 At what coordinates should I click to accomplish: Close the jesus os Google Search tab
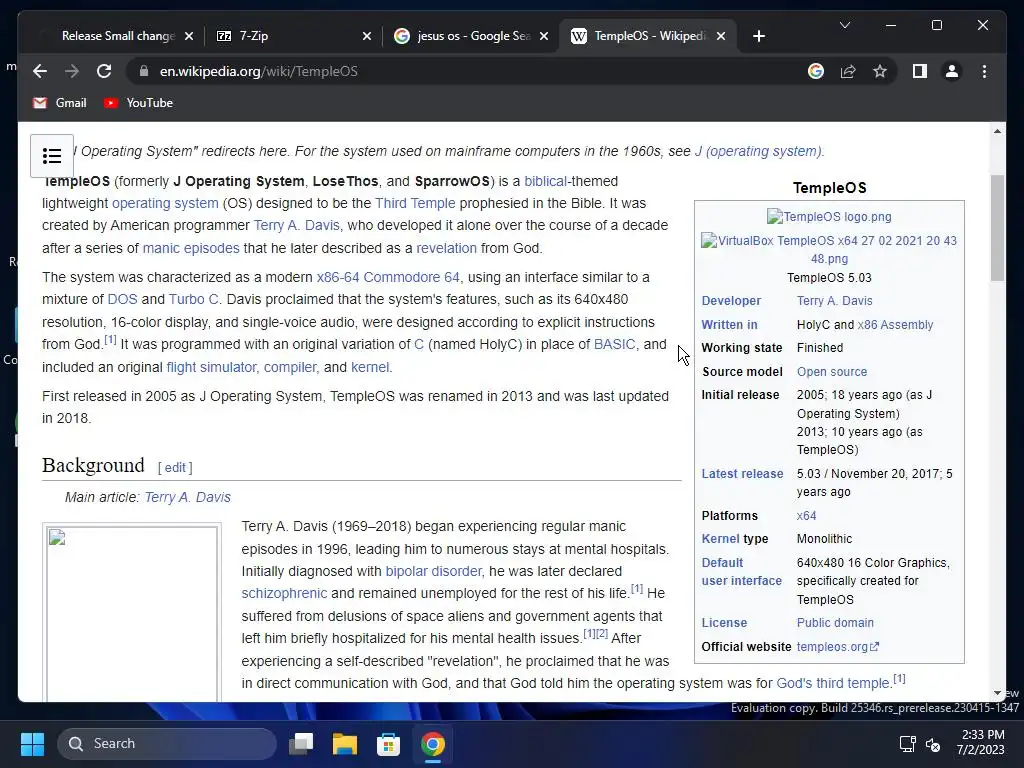point(544,36)
